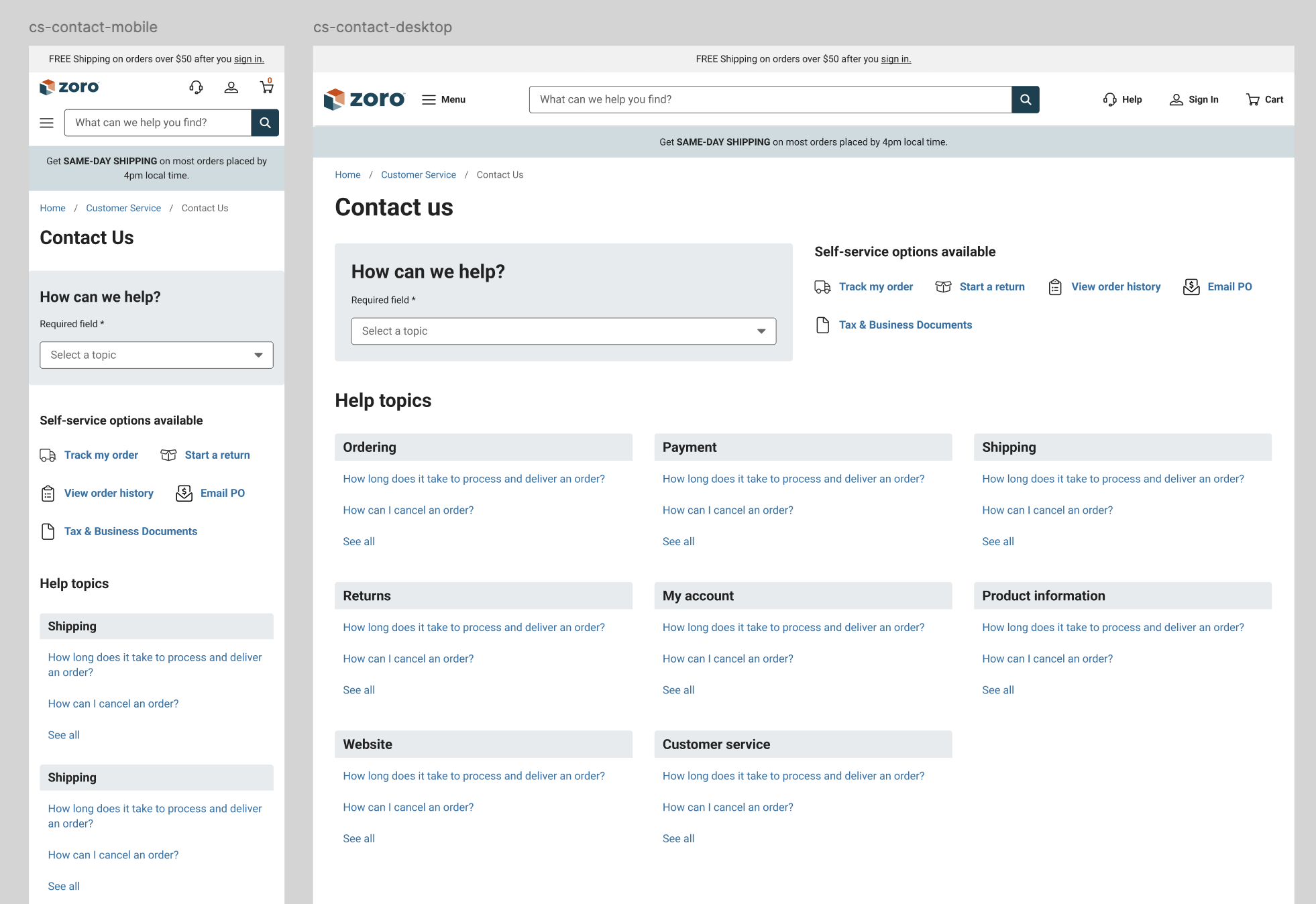Click the desktop Zoro logo
This screenshot has height=904, width=1316.
click(x=364, y=99)
